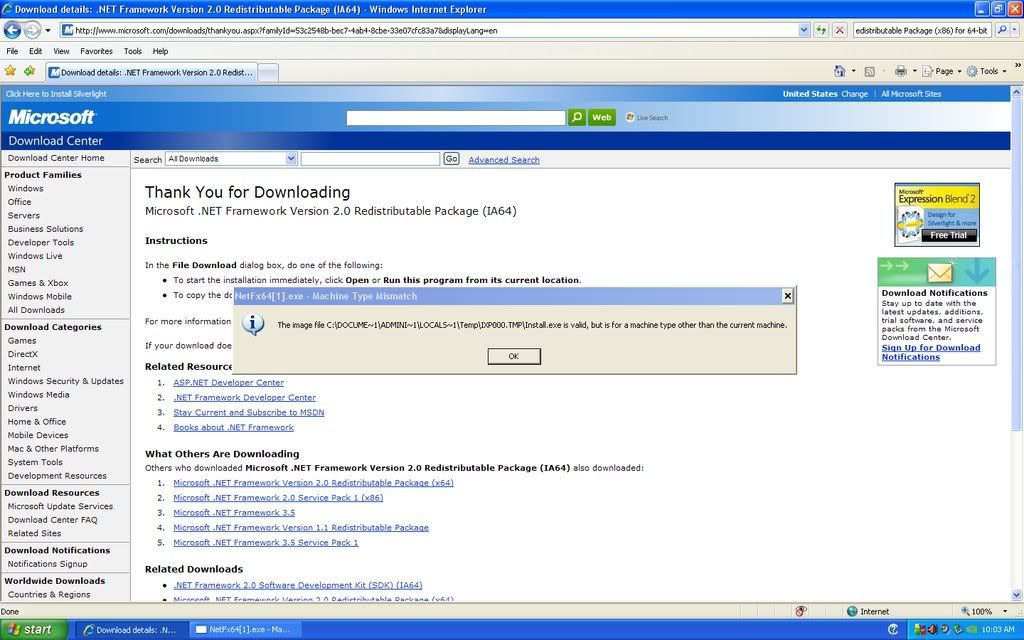Click the Add to Favorites star-plus icon
The height and width of the screenshot is (640, 1024).
pos(29,71)
